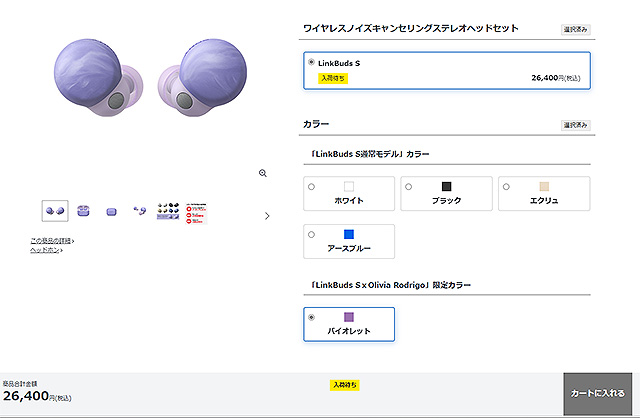The height and width of the screenshot is (418, 640).
Task: Click the ホワイト label text
Action: point(349,200)
